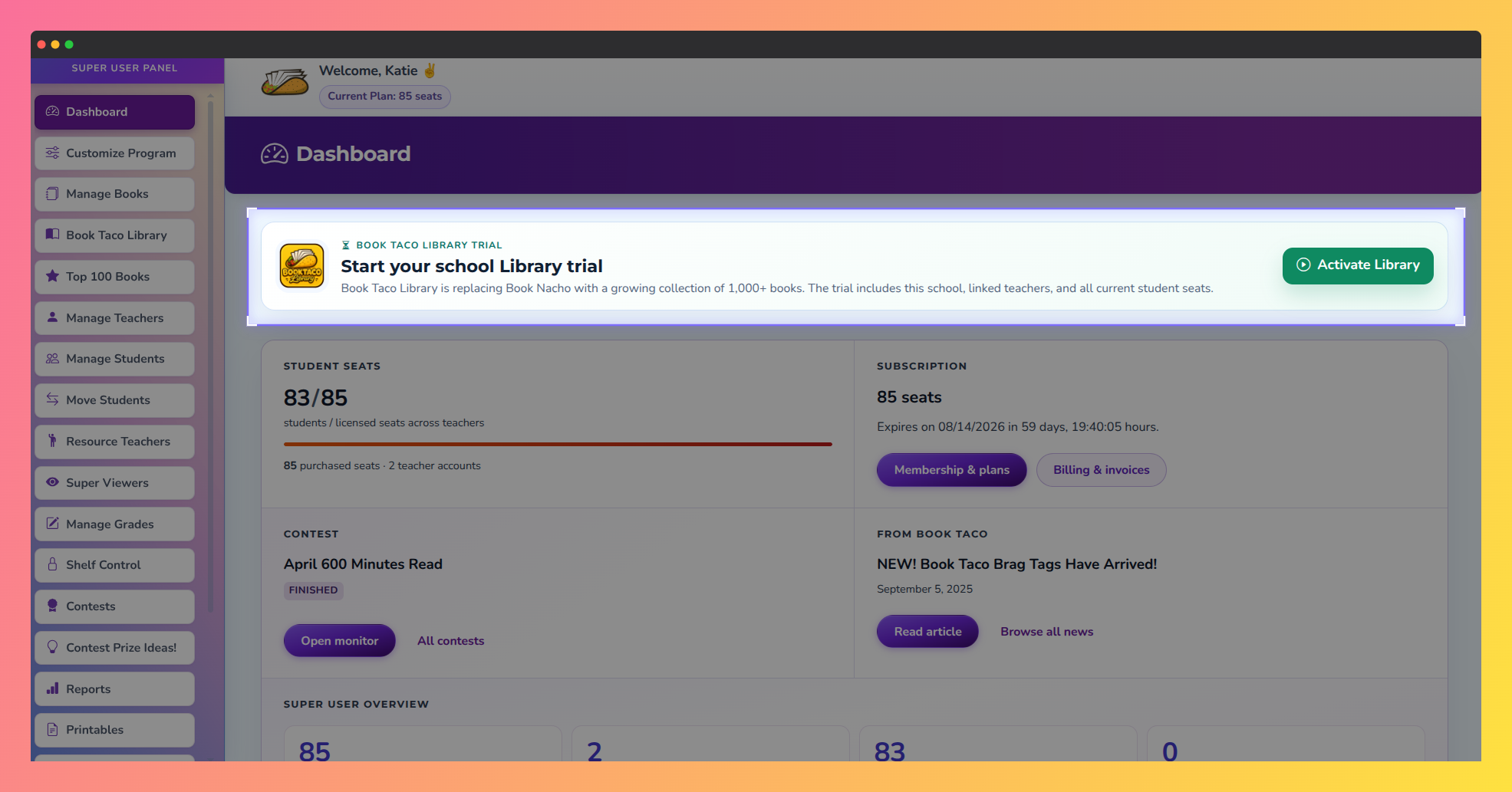Click the SUPER USER PANEL header label

pyautogui.click(x=124, y=68)
